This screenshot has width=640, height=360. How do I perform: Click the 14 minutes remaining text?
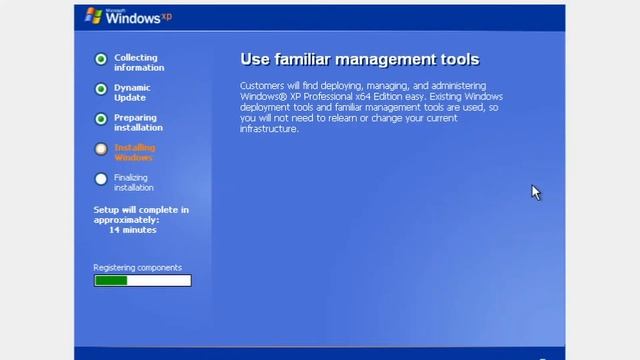pyautogui.click(x=133, y=230)
